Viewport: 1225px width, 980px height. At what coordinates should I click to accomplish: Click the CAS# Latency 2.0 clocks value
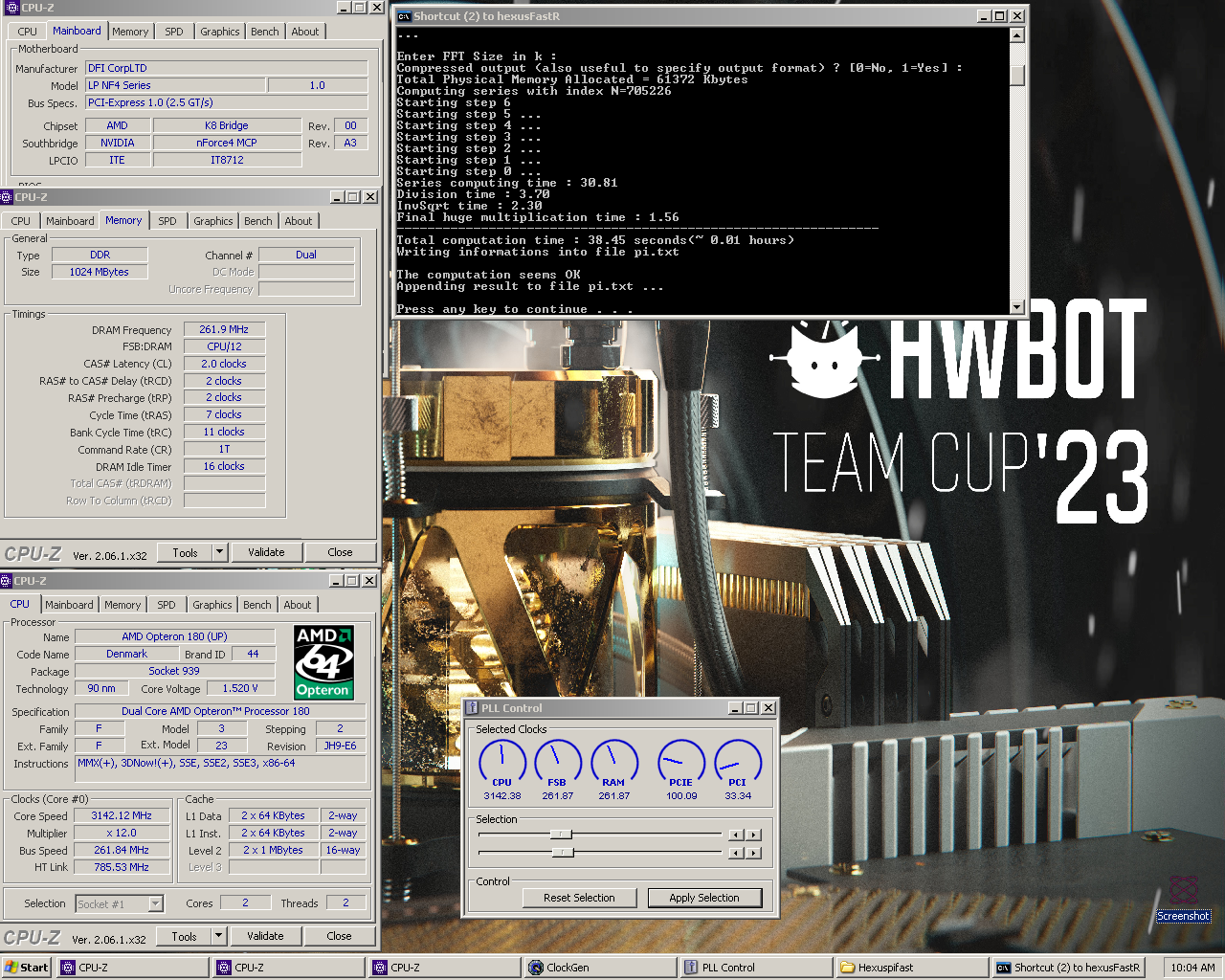coord(224,364)
